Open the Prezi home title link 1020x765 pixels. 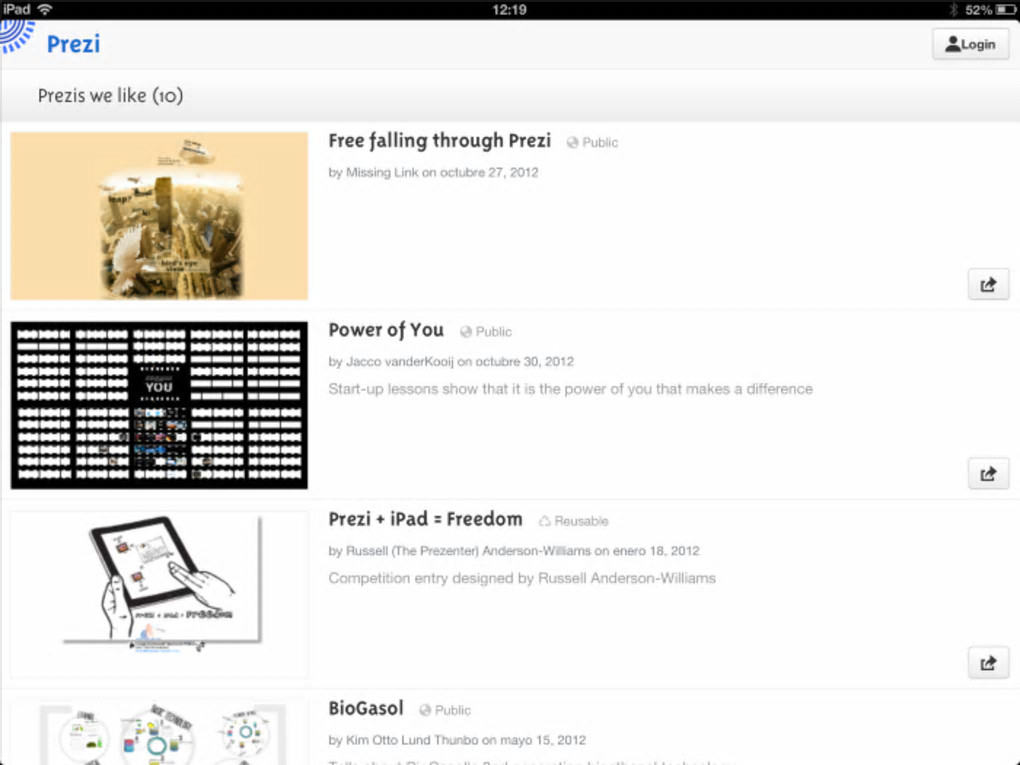point(74,44)
